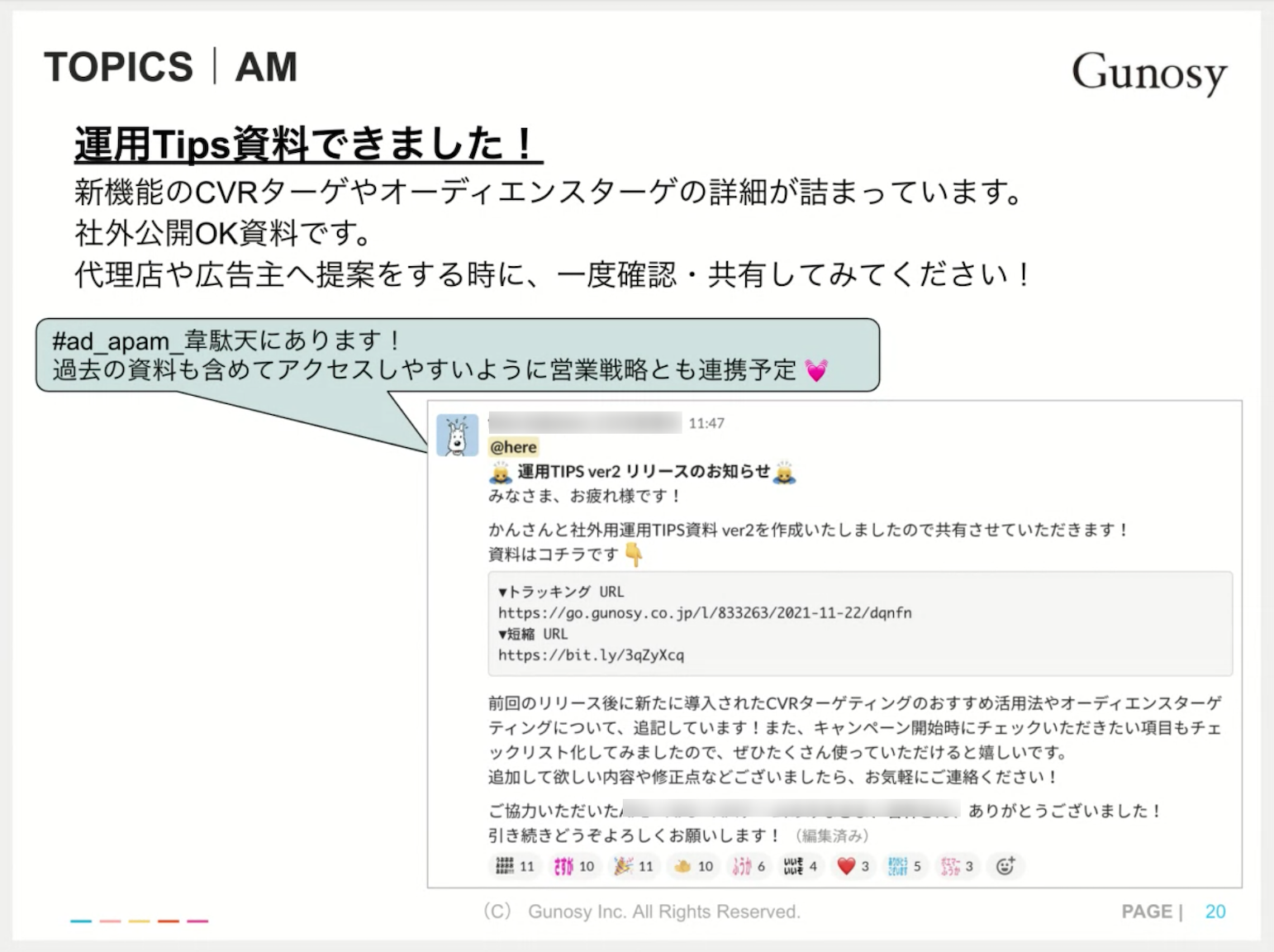1274x952 pixels.
Task: Click the Gunosy Inc. All Rights Reserved footer
Action: click(641, 912)
